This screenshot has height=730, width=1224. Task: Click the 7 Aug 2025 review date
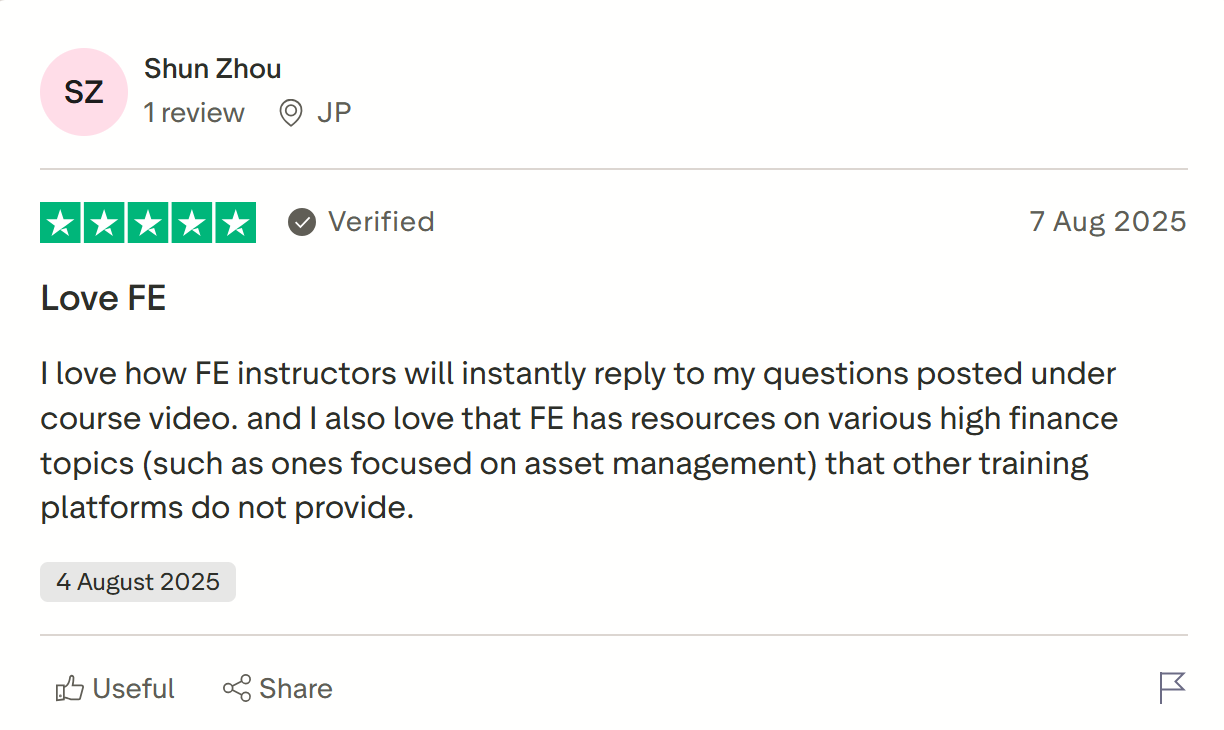tap(1108, 222)
